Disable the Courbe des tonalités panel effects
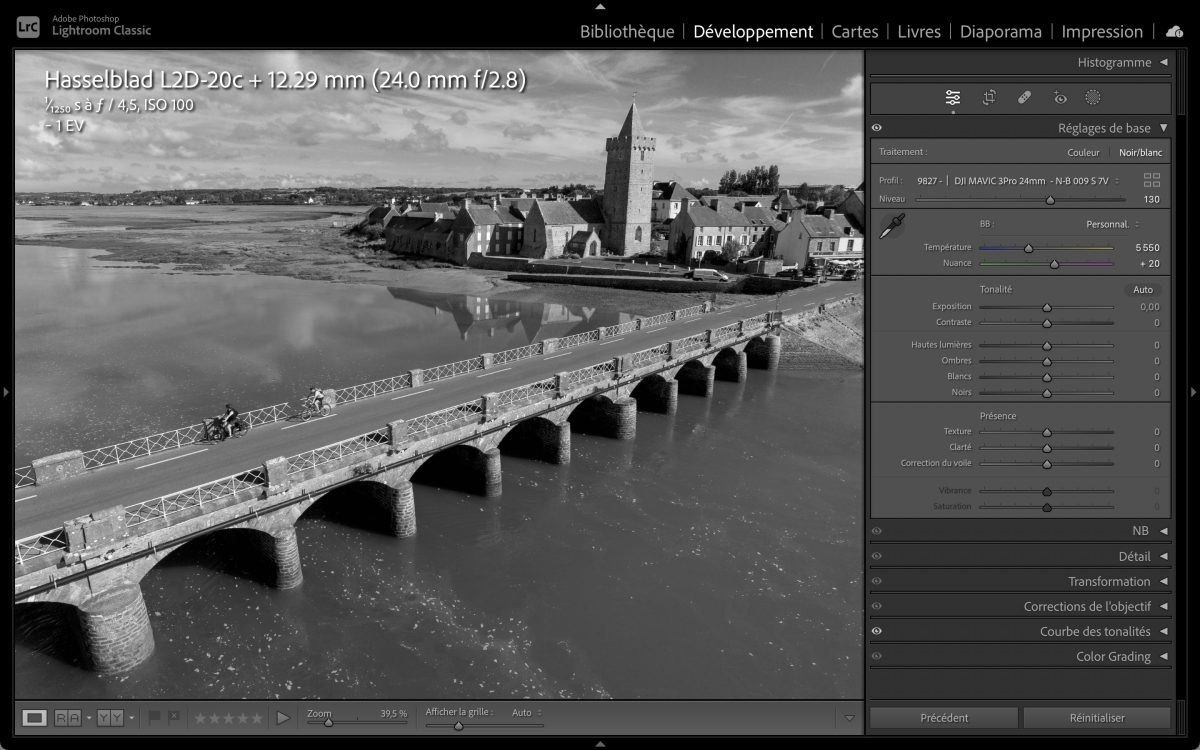 [x=877, y=632]
